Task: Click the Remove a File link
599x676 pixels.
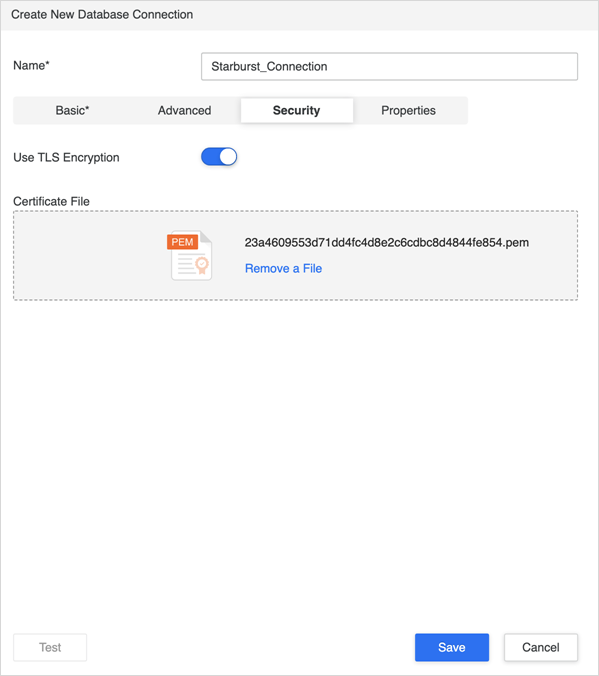Action: 283,269
